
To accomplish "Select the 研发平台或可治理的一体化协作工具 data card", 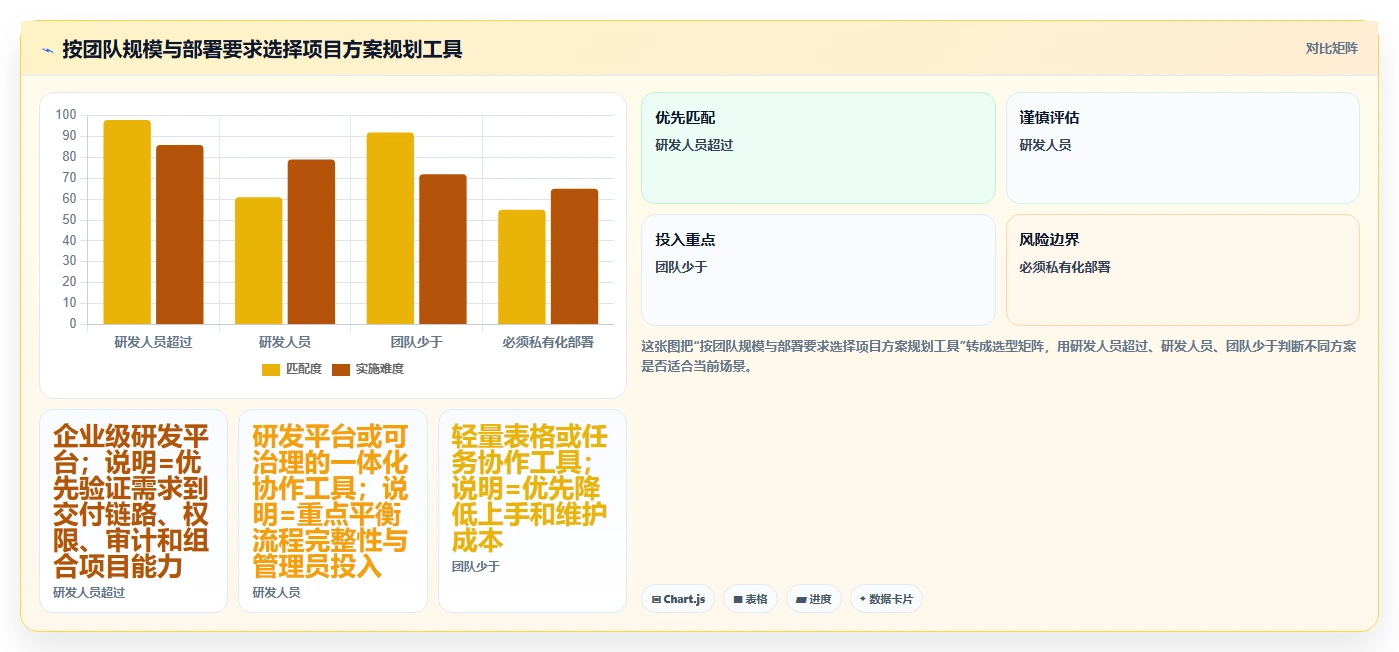I will coord(332,511).
